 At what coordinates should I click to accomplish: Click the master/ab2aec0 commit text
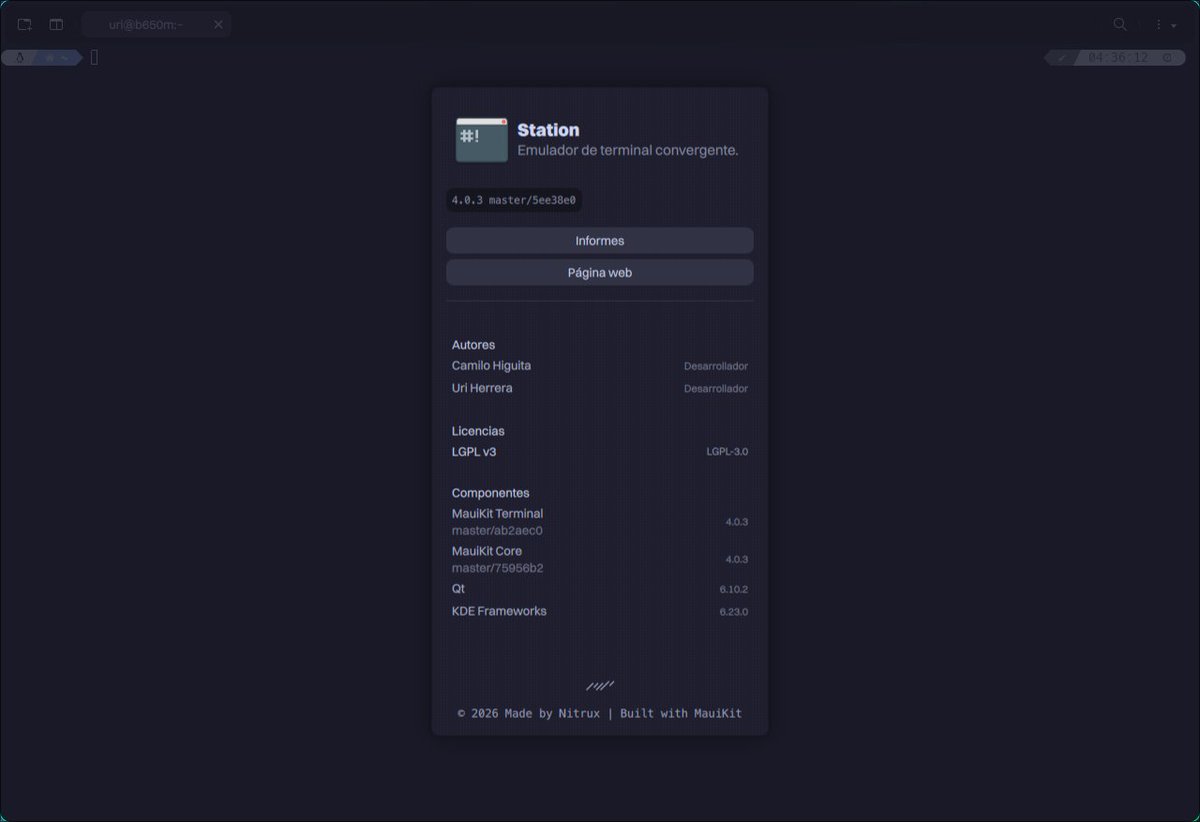497,531
